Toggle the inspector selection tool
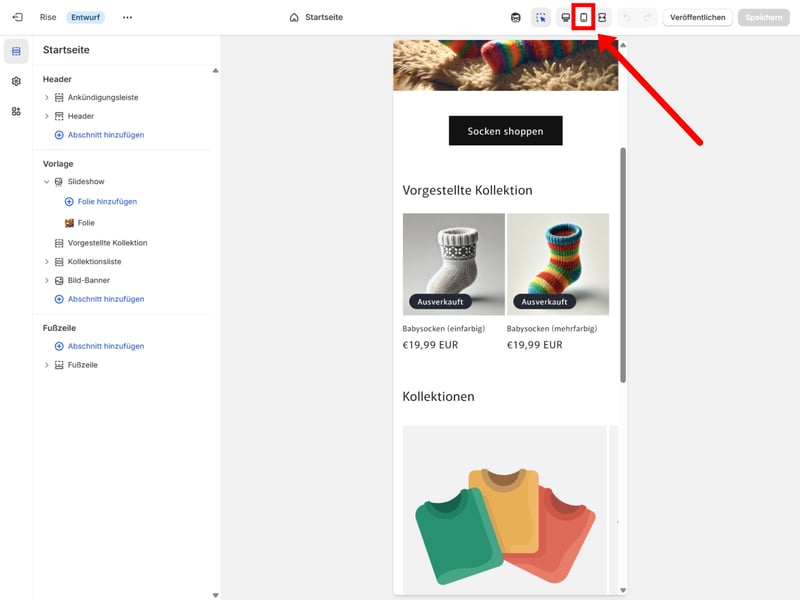 [541, 17]
